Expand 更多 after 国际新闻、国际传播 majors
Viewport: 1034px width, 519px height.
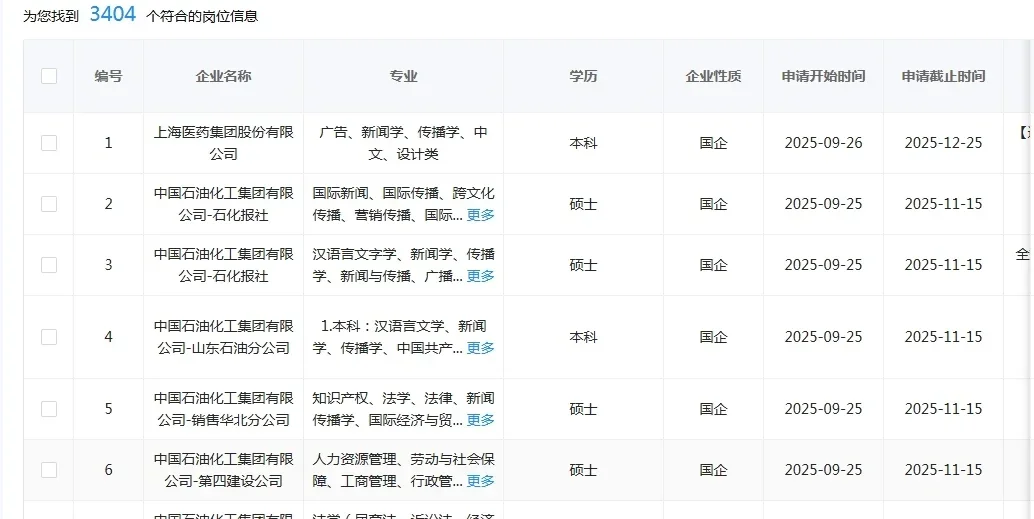pos(481,215)
